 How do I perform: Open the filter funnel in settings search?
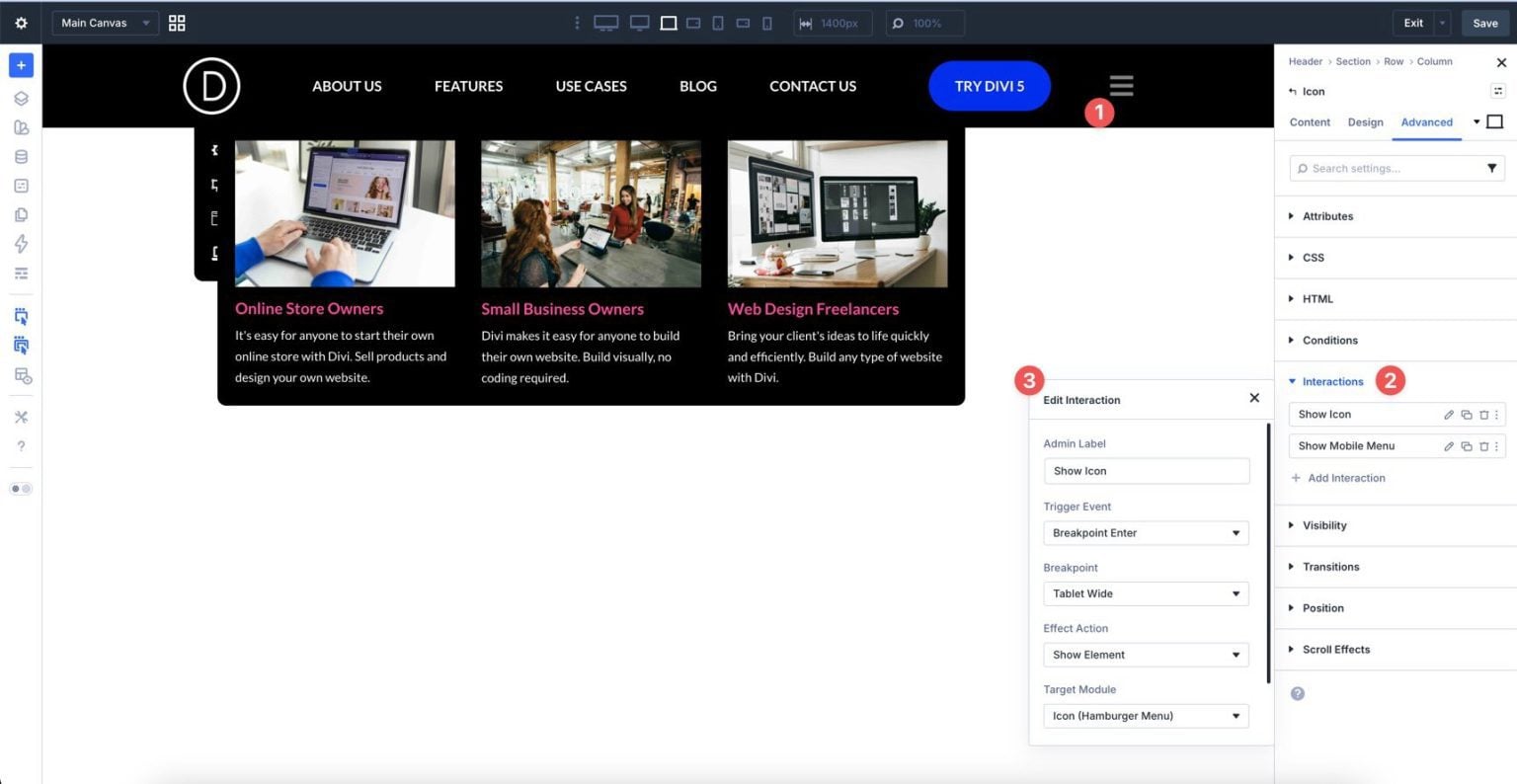click(x=1492, y=169)
